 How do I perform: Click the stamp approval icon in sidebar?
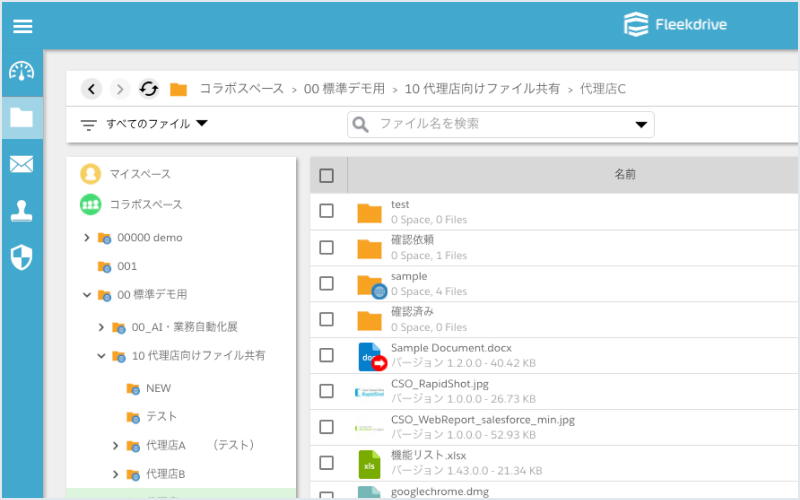point(21,211)
